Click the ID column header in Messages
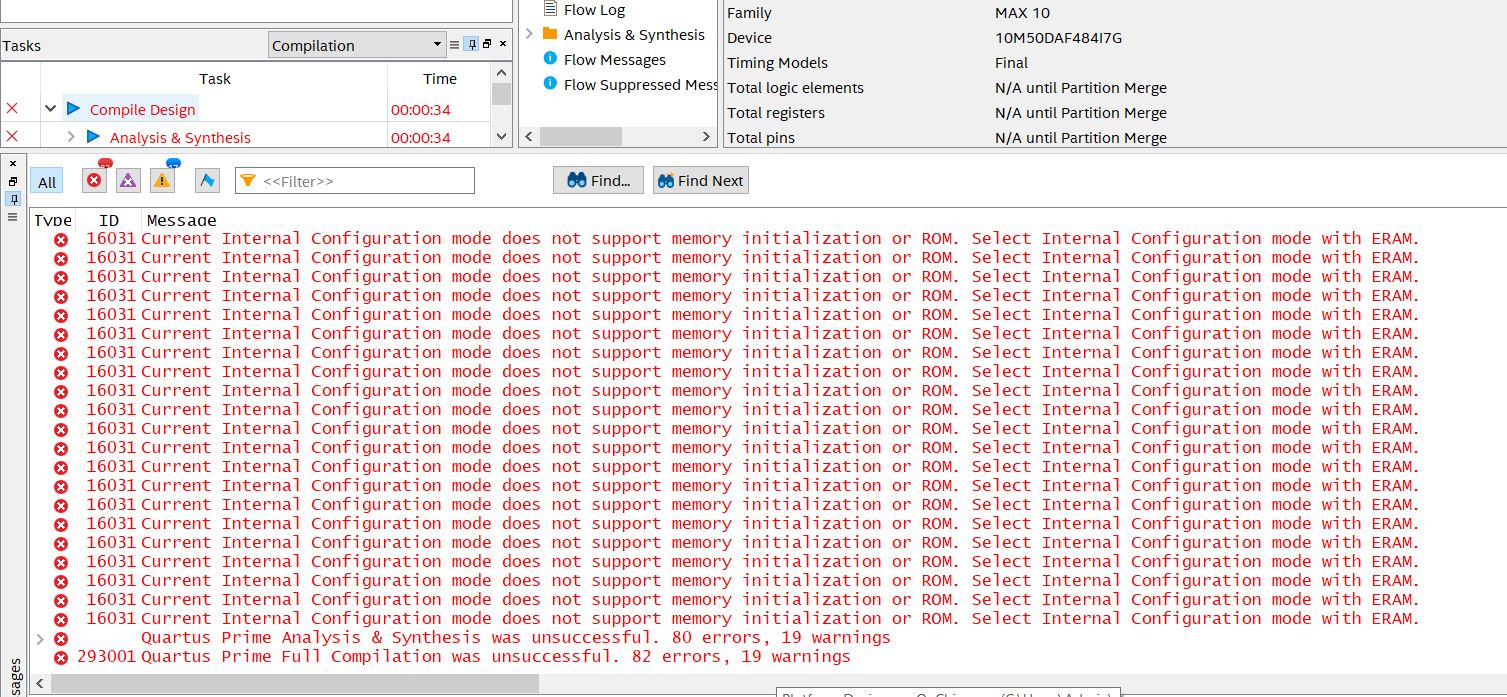Screen dimensions: 1507x697 coord(109,220)
